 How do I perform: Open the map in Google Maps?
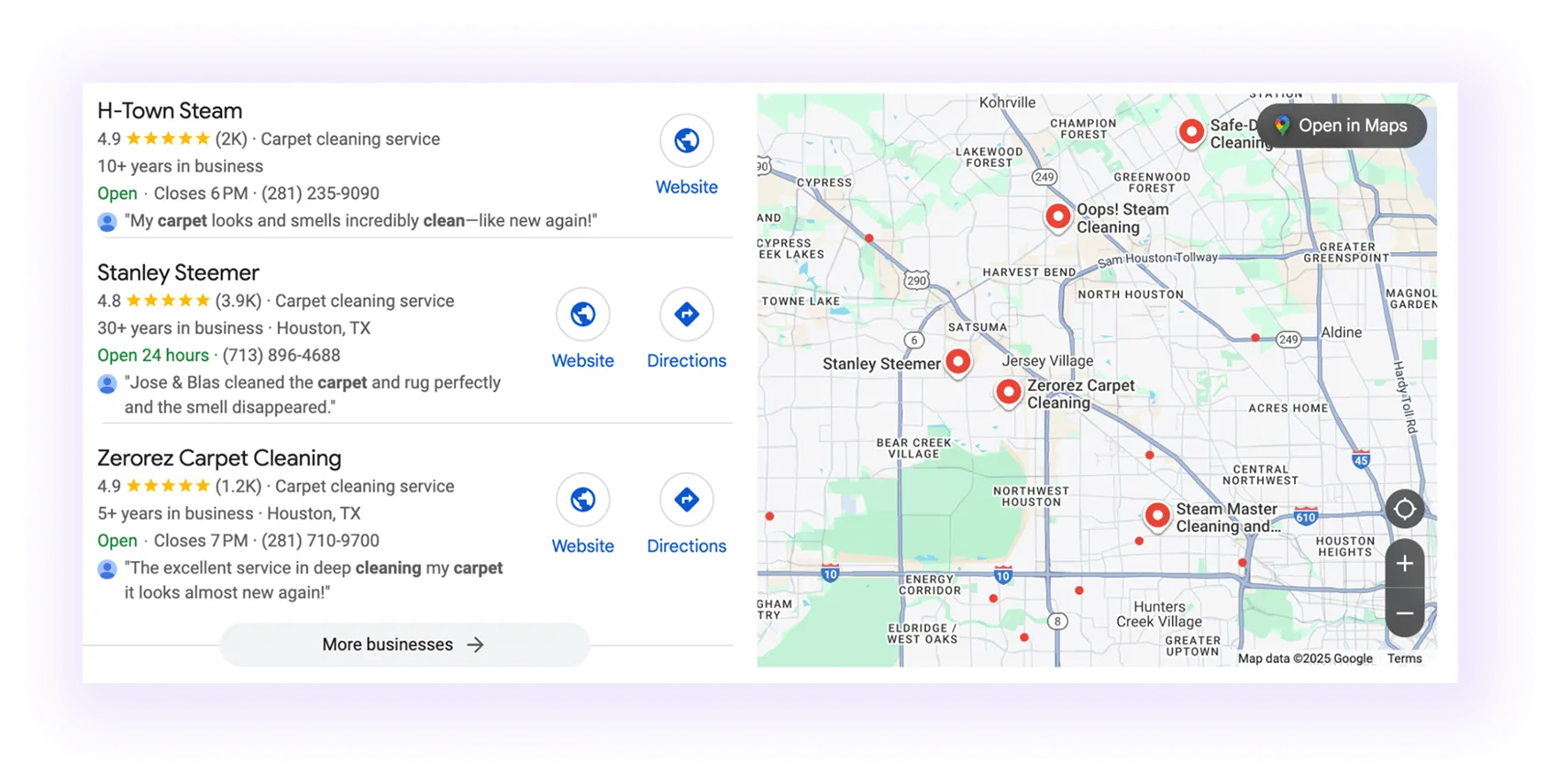(x=1342, y=126)
